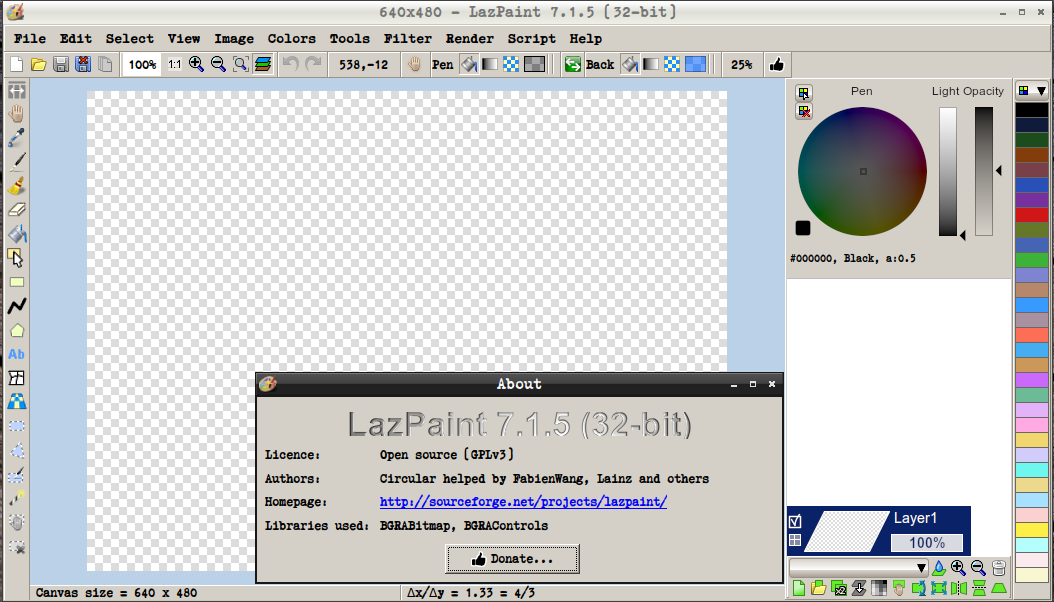The image size is (1054, 602).
Task: Enable Pen texture fill
Action: click(x=512, y=64)
